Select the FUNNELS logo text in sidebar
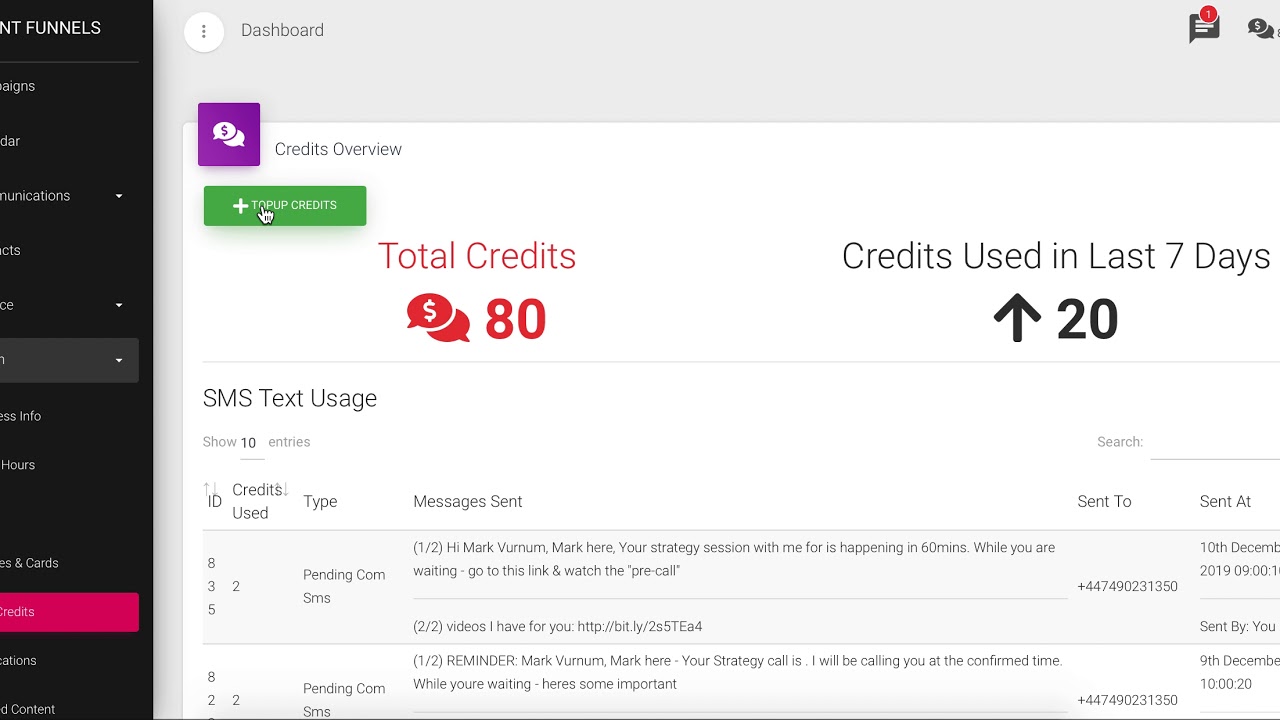This screenshot has height=720, width=1280. [x=50, y=28]
